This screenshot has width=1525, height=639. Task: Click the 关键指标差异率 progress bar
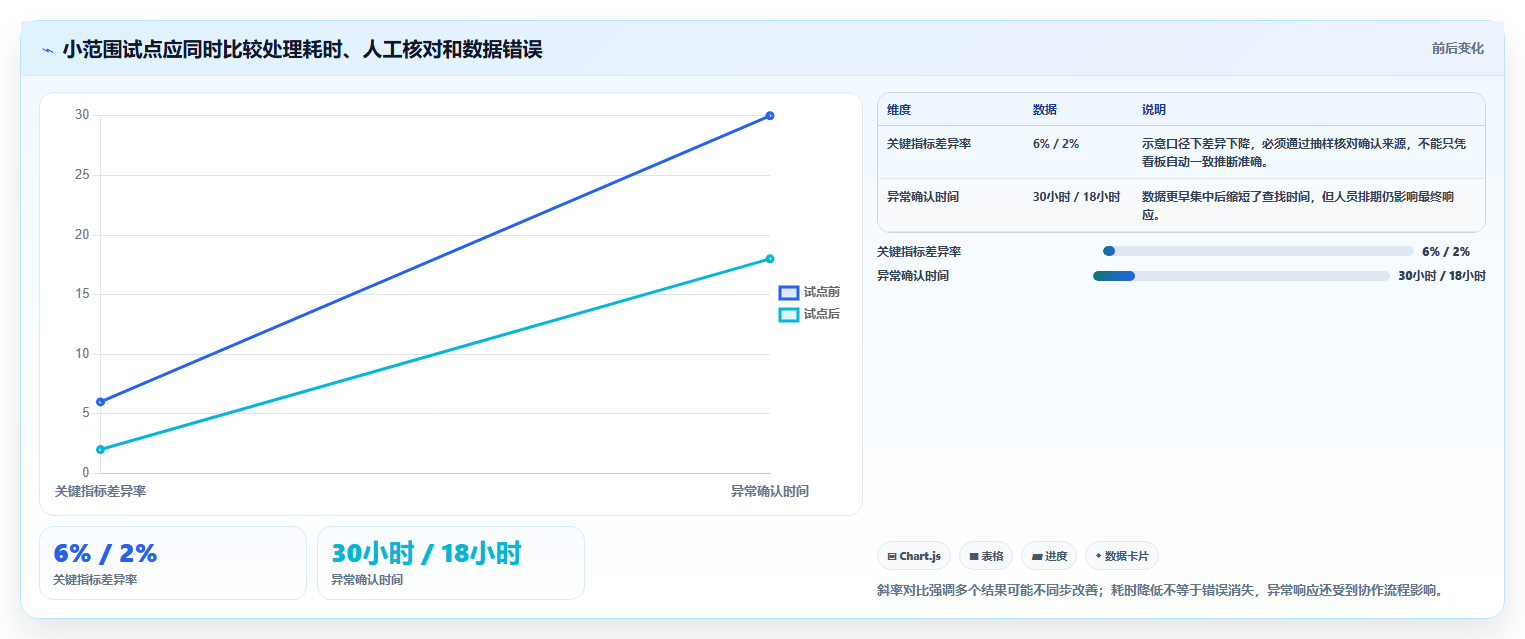[1258, 252]
